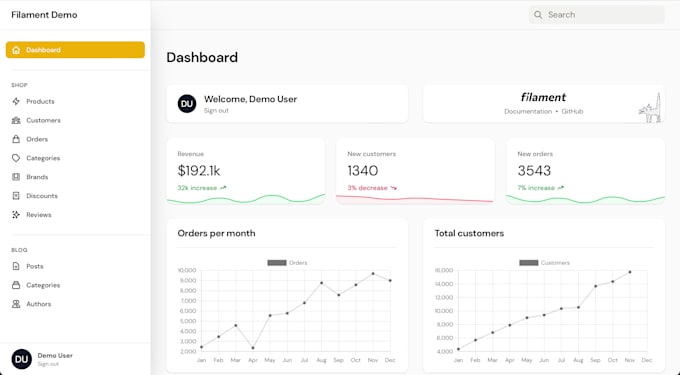Click the Orders per month heading
The image size is (680, 375).
(x=216, y=233)
